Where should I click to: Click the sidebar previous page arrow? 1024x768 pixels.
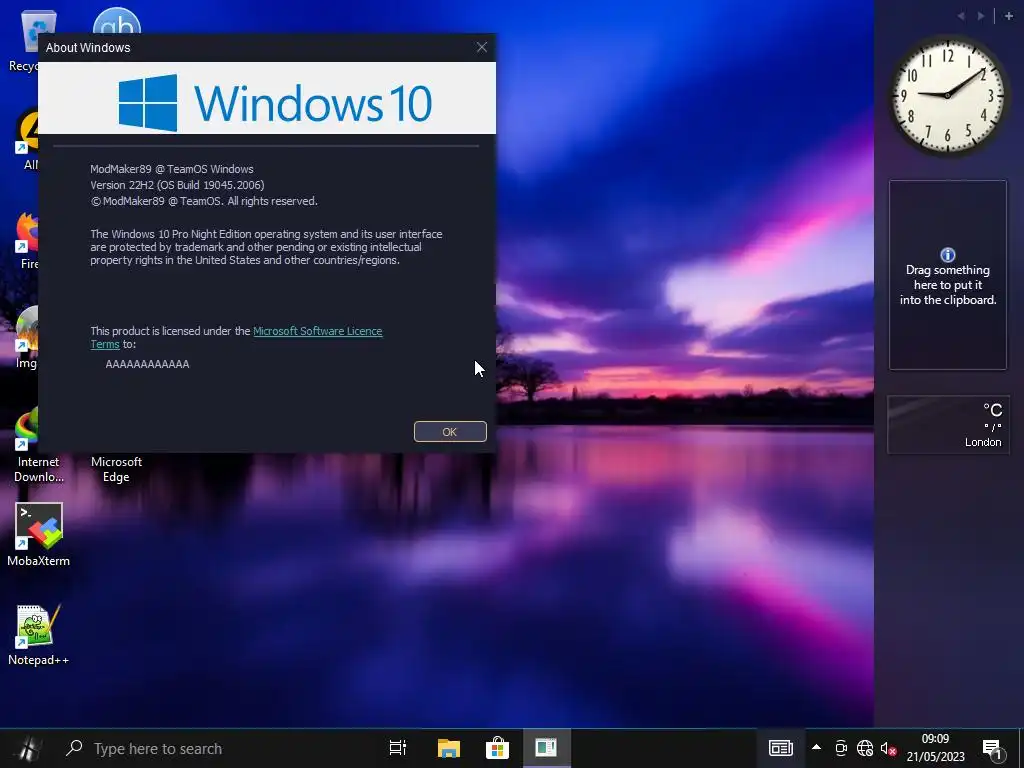961,16
